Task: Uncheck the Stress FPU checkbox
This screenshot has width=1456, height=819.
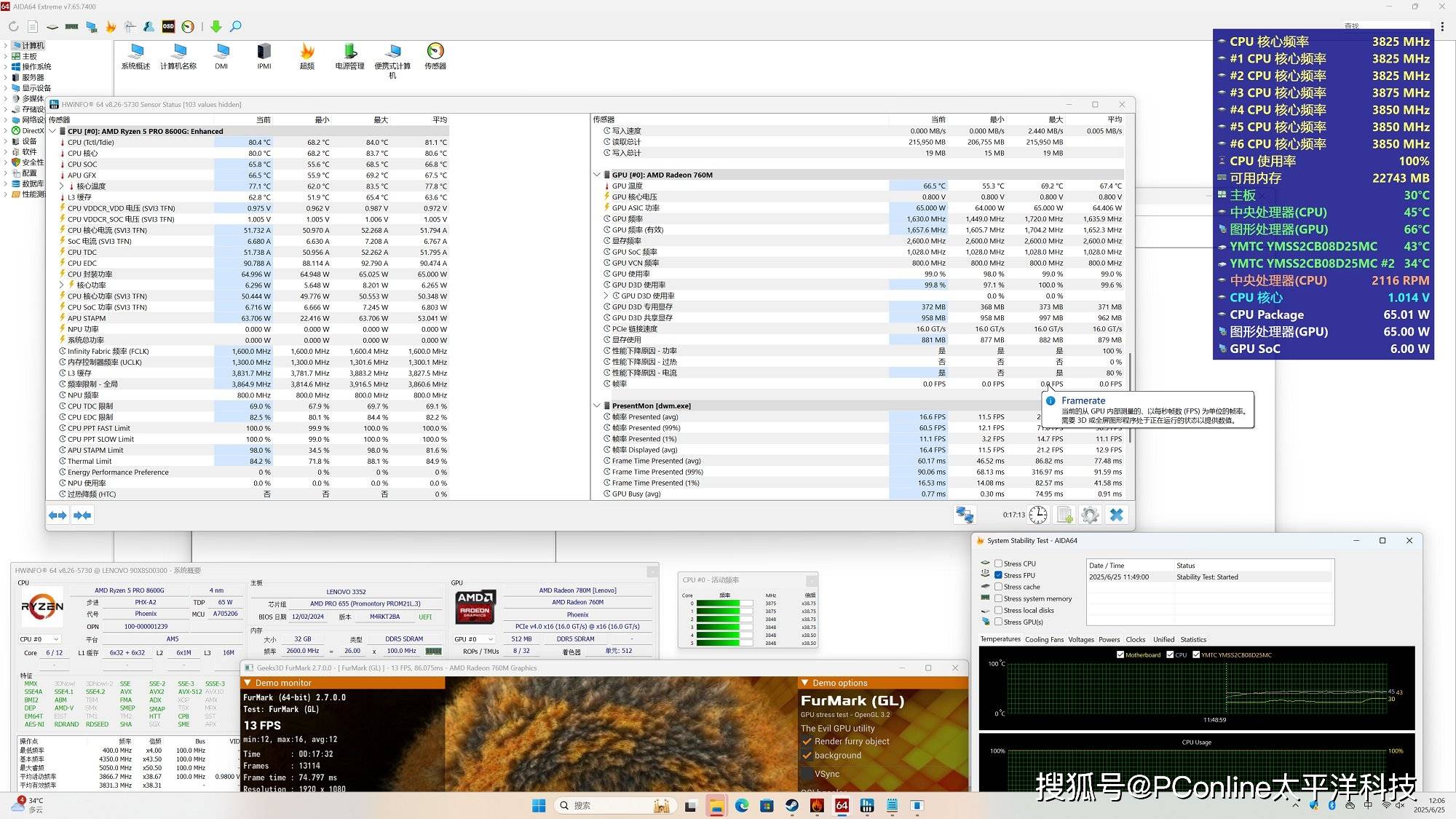Action: (999, 575)
